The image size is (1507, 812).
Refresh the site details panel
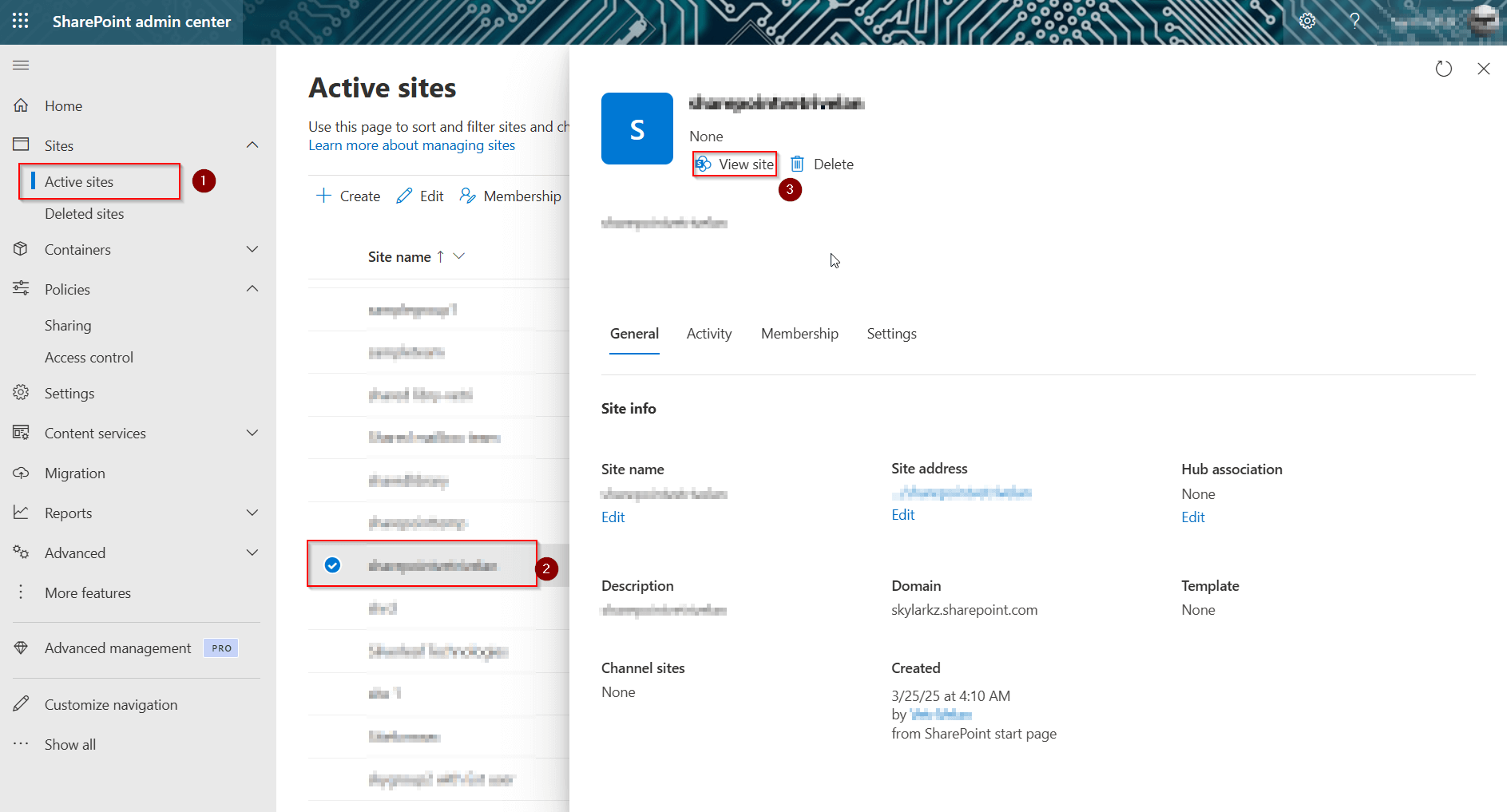click(x=1444, y=69)
